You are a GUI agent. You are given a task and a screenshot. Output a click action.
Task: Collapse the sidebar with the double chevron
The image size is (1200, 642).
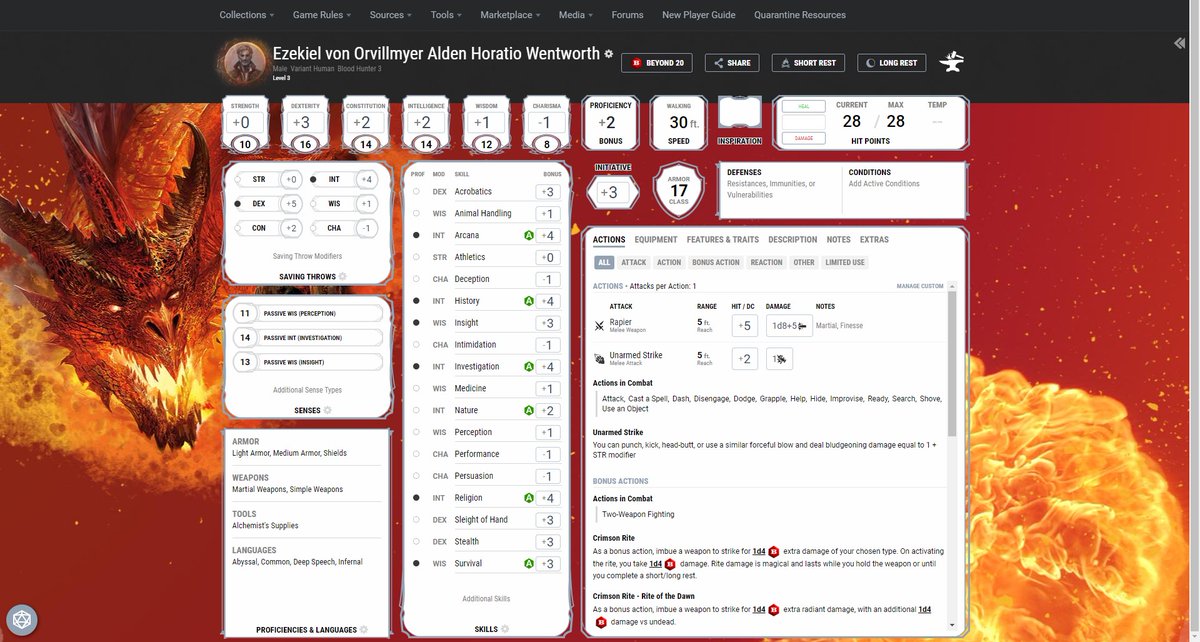tap(1180, 44)
